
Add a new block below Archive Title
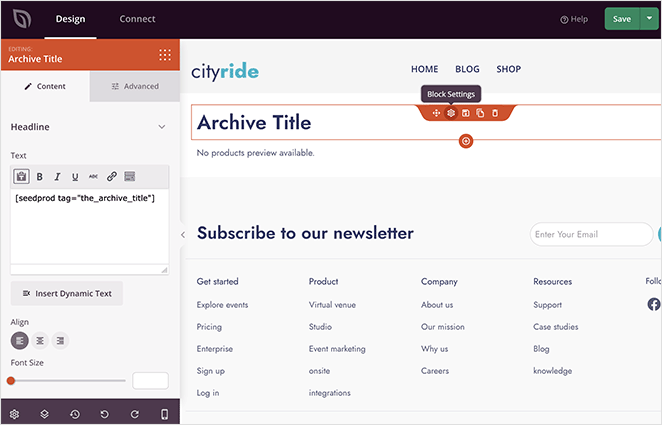tap(466, 141)
